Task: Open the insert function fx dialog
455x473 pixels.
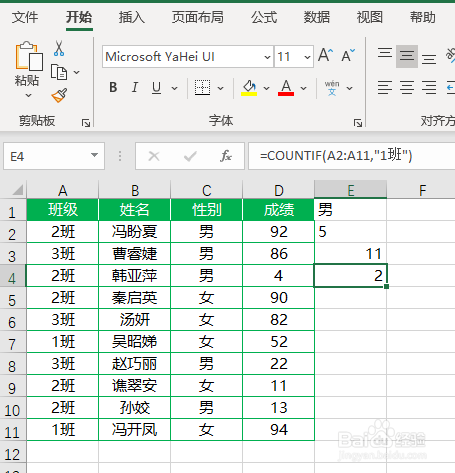Action: pyautogui.click(x=226, y=156)
